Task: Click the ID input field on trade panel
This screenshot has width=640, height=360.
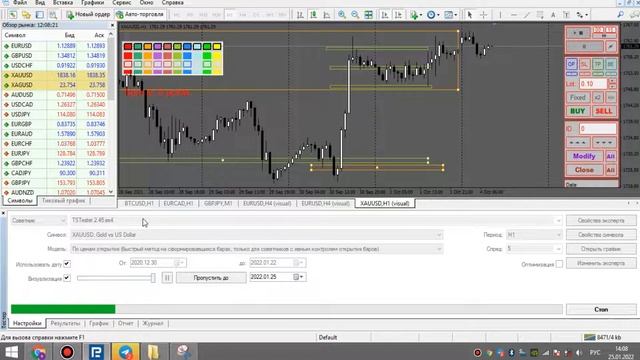Action: point(598,129)
